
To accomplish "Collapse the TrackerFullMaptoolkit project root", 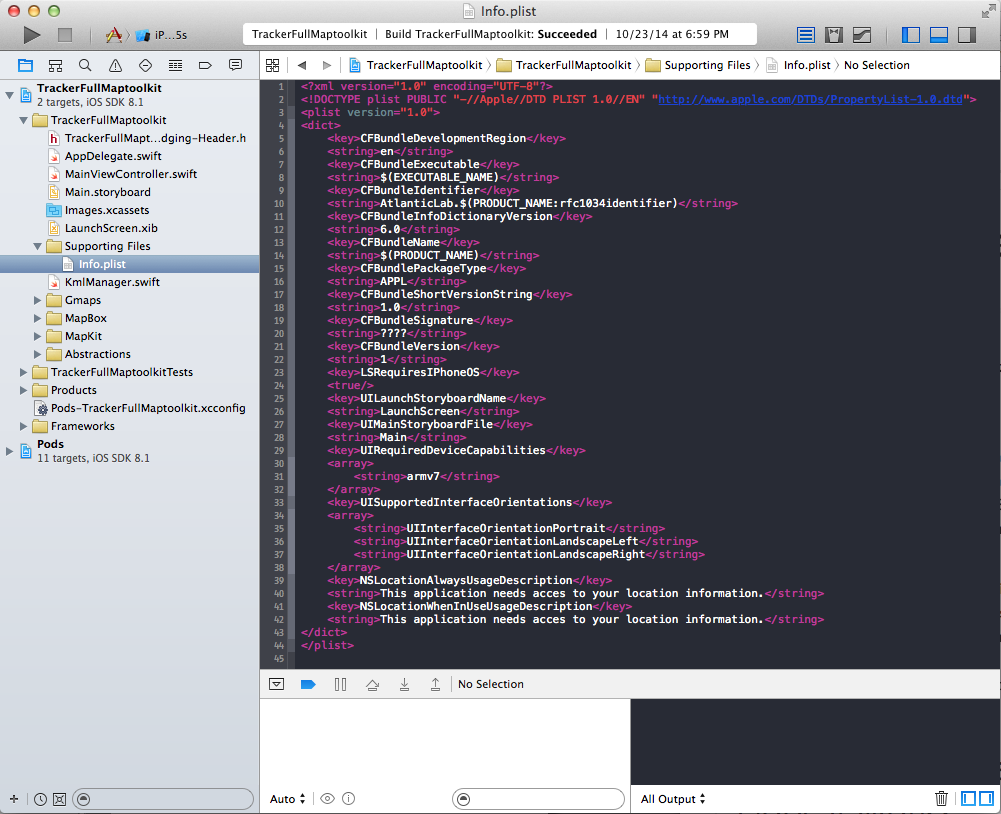I will (10, 95).
